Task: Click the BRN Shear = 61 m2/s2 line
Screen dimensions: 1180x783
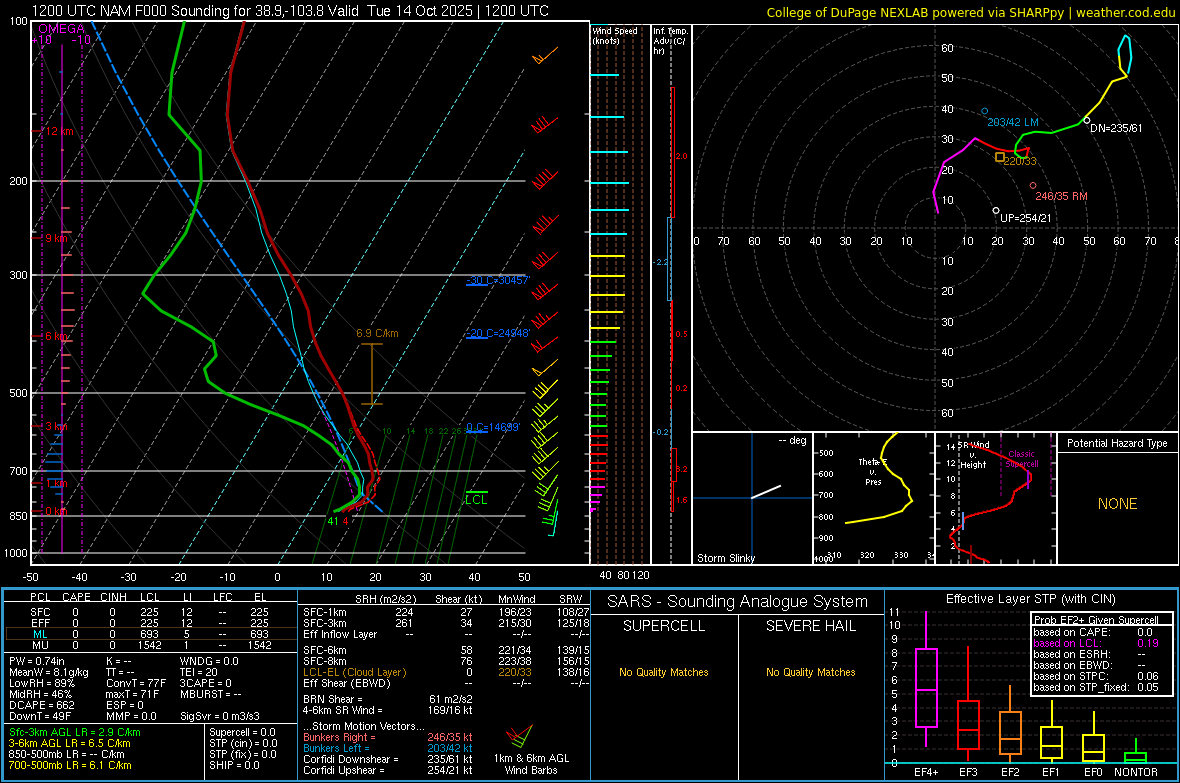Action: point(388,699)
